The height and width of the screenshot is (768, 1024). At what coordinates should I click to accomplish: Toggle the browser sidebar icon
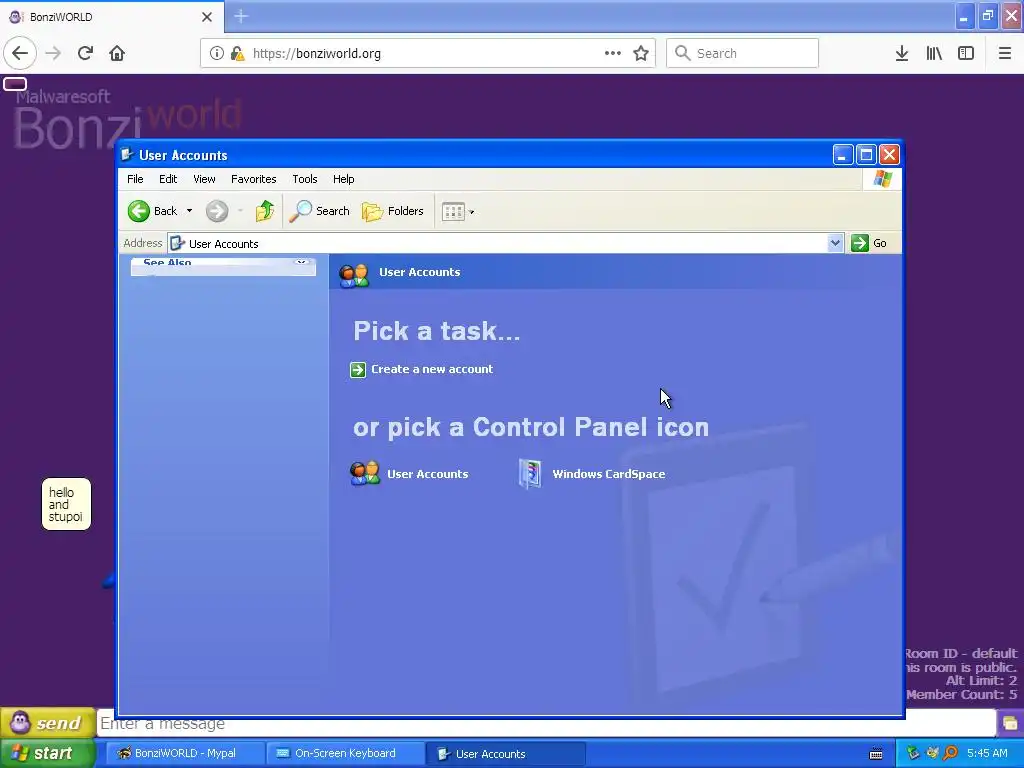pos(966,53)
